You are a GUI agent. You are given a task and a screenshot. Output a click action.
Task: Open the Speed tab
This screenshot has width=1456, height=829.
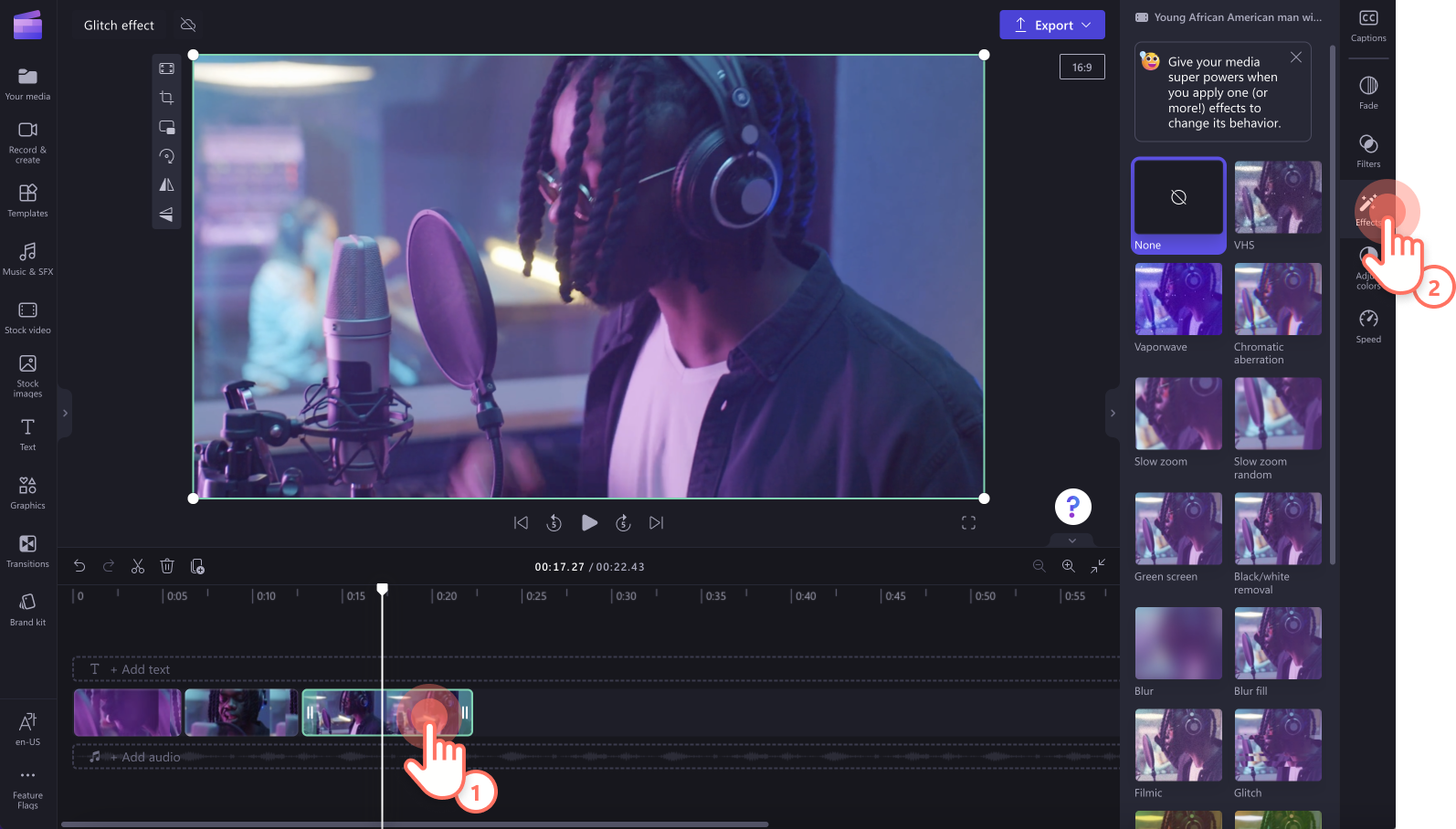(1368, 327)
